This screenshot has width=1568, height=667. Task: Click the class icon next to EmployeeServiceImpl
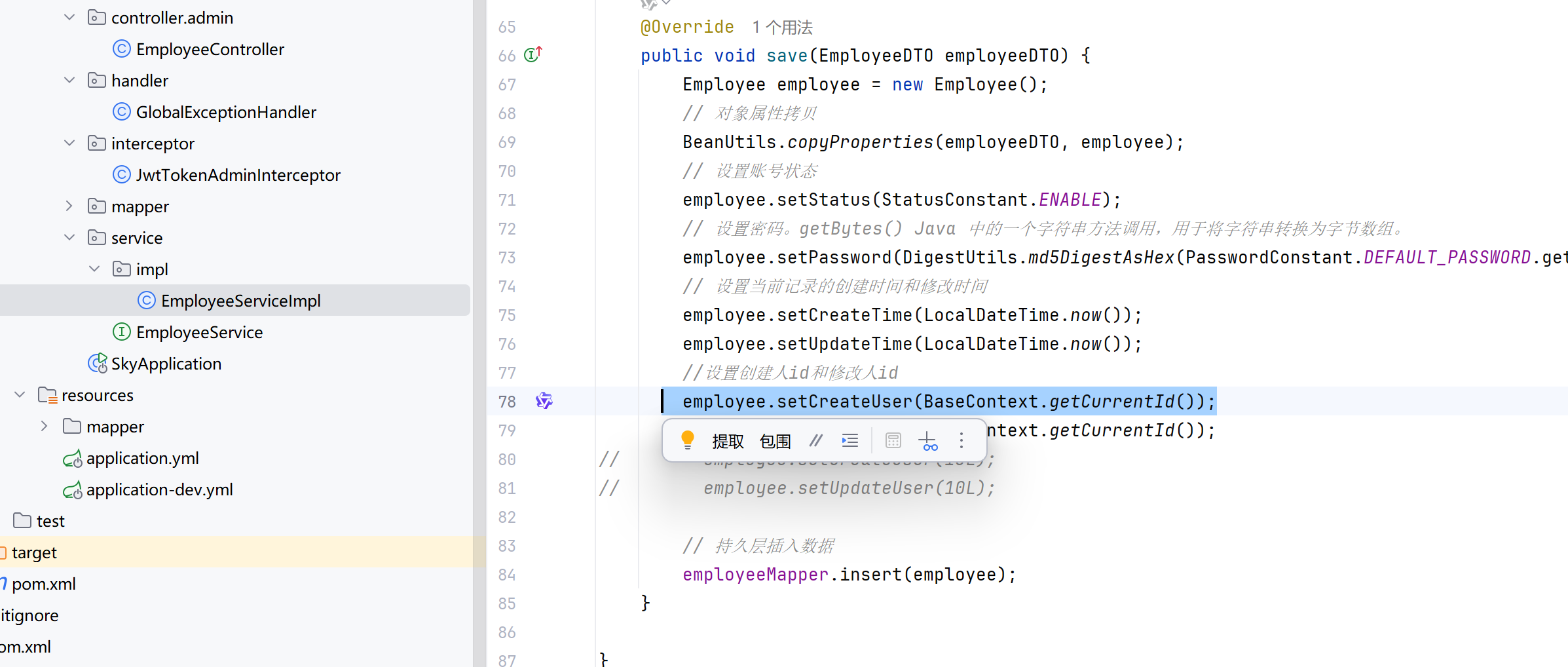coord(147,301)
